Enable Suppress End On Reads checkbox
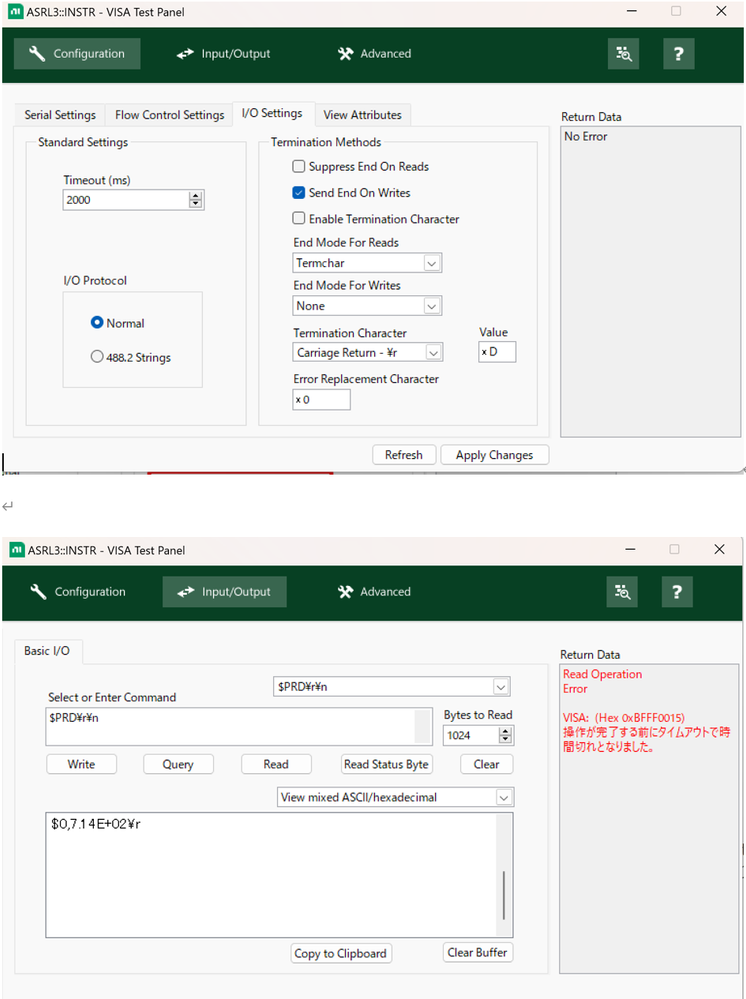This screenshot has width=746, height=999. [299, 167]
